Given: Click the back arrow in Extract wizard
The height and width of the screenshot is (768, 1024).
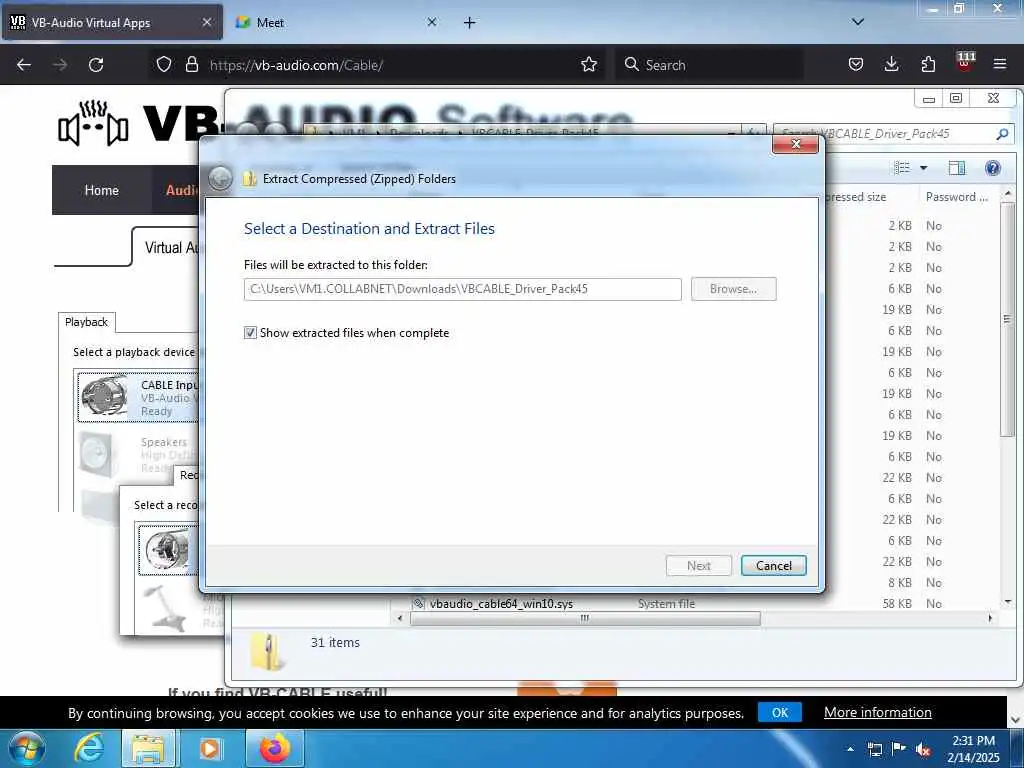Looking at the screenshot, I should tap(220, 178).
